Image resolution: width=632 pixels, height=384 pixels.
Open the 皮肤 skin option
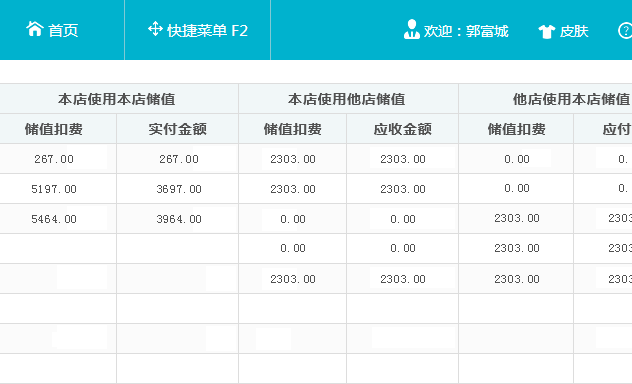click(574, 31)
